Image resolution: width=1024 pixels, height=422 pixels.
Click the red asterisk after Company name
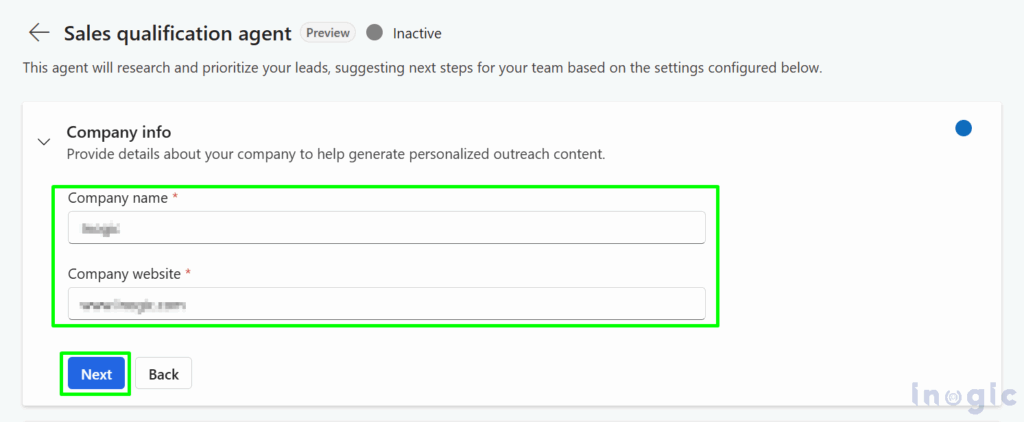[x=176, y=198]
